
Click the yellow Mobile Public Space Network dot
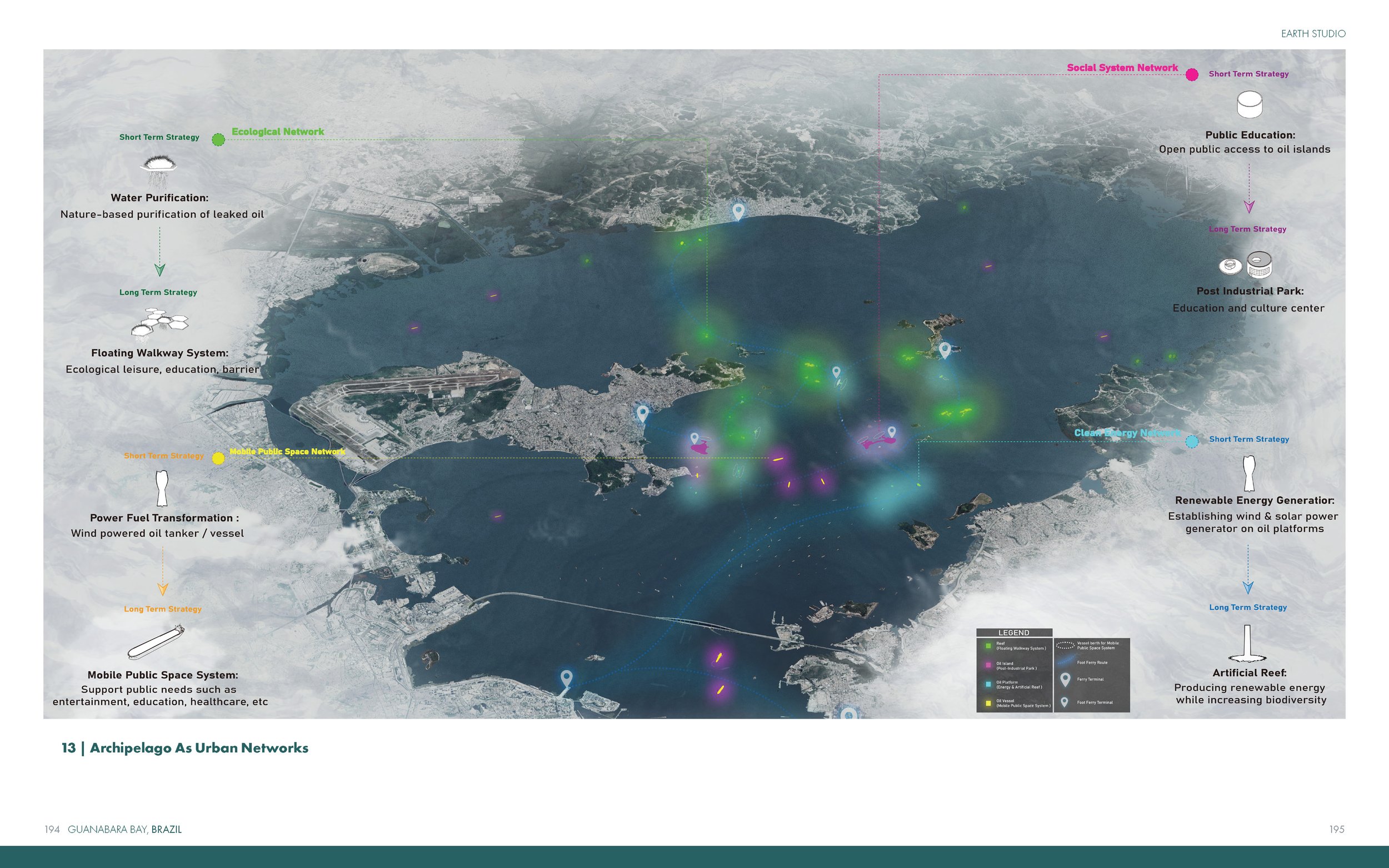click(x=218, y=458)
